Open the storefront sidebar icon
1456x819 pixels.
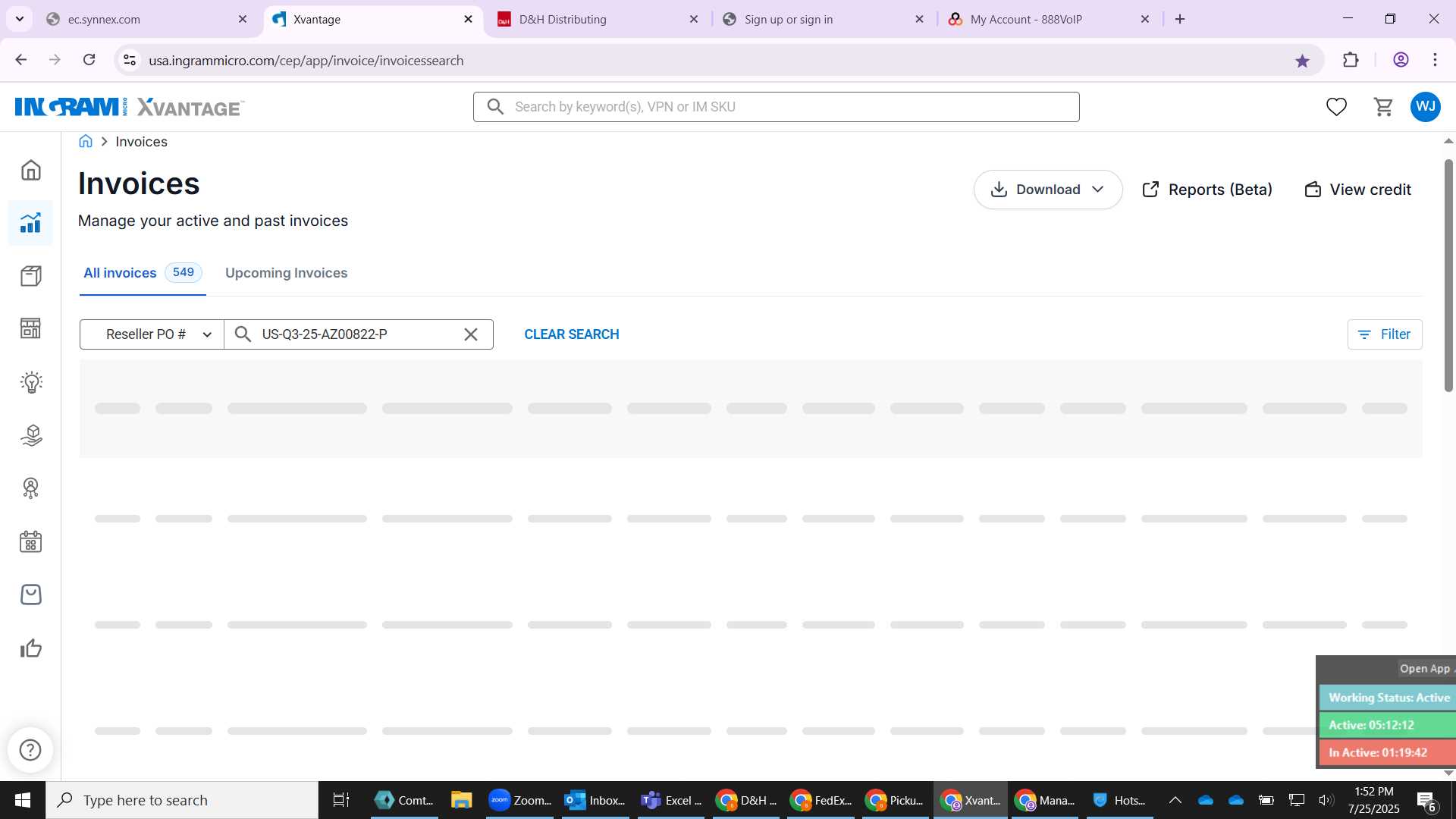tap(30, 328)
